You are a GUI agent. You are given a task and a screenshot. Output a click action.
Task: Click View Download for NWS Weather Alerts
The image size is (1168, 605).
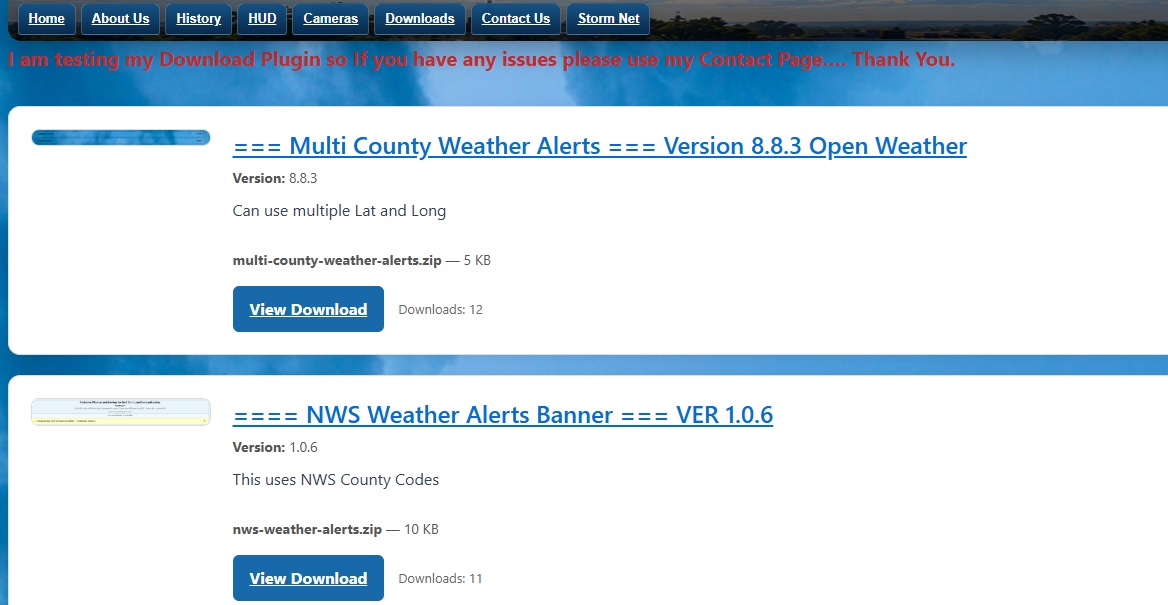click(x=308, y=578)
